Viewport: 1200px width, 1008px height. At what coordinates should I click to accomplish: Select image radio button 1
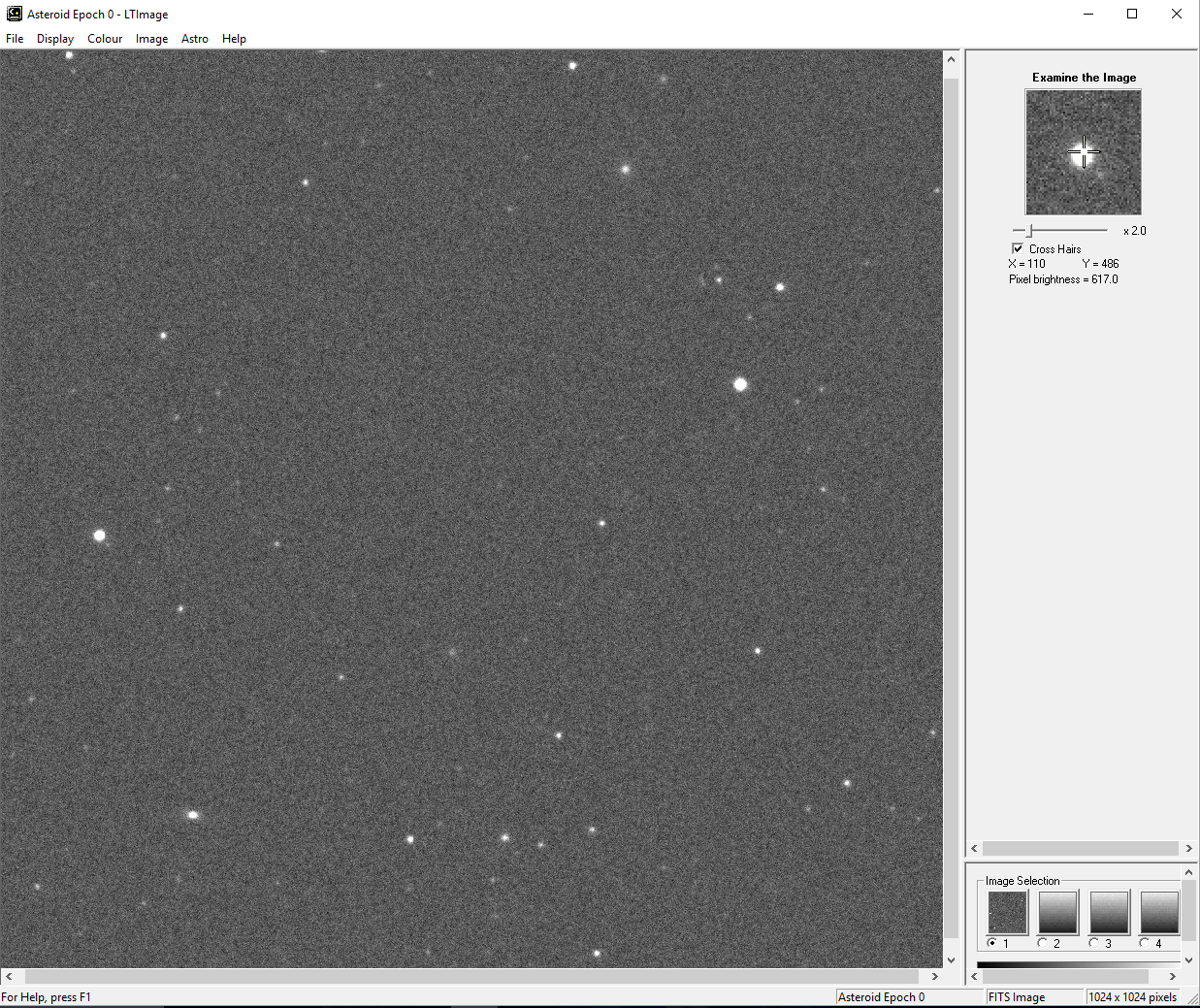991,943
